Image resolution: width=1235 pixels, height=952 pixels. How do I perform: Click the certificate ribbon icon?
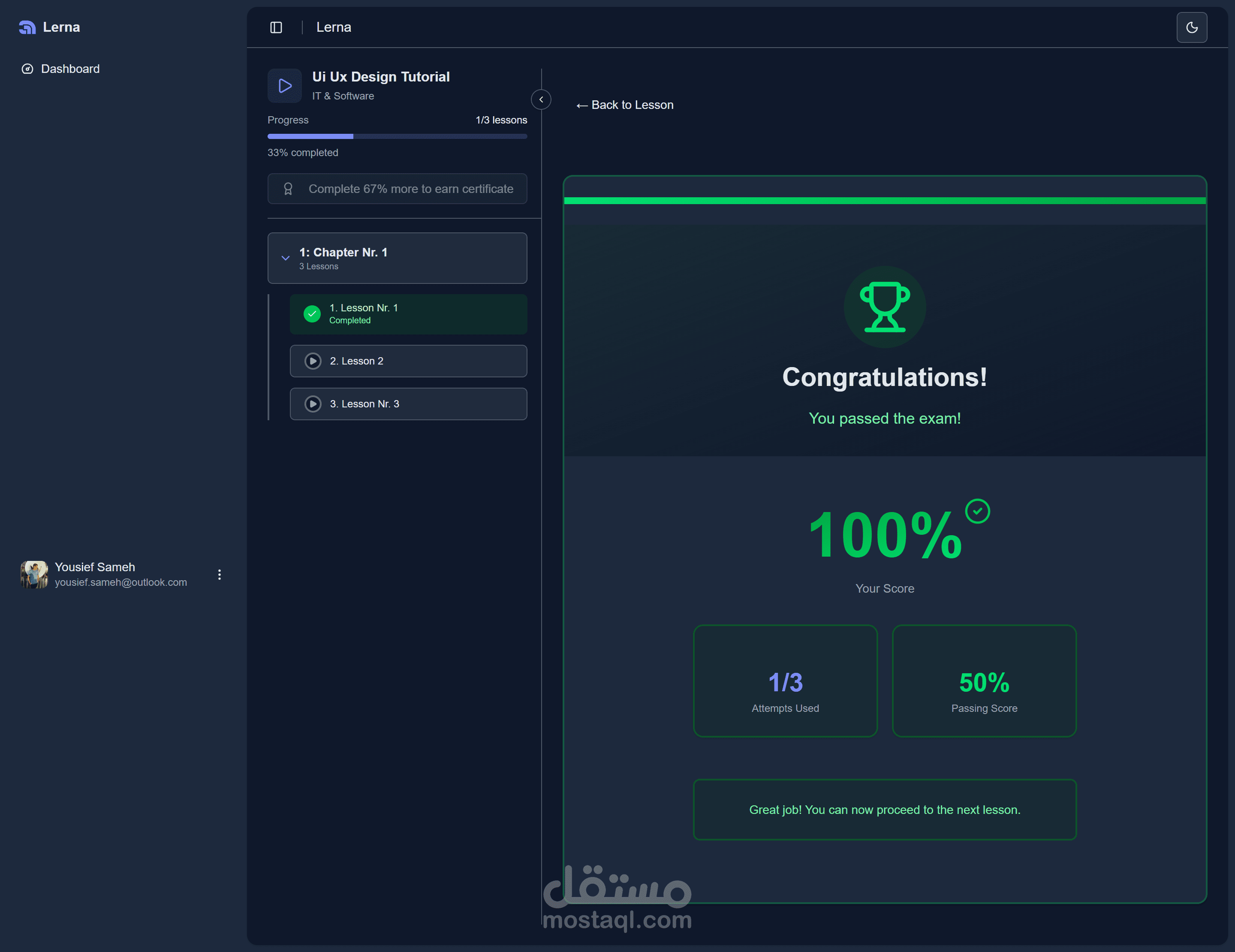click(288, 189)
